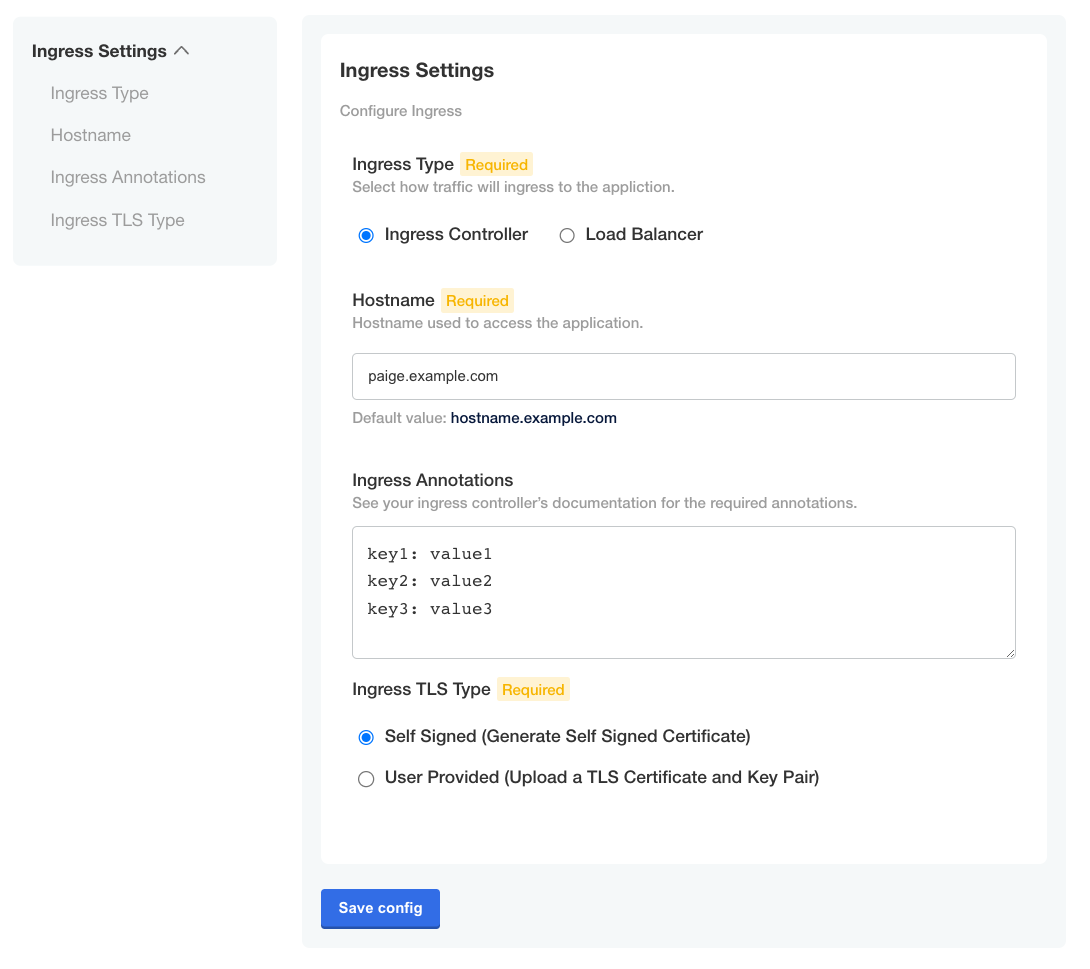Go to Ingress TLS Type section
This screenshot has width=1090, height=969.
[117, 220]
